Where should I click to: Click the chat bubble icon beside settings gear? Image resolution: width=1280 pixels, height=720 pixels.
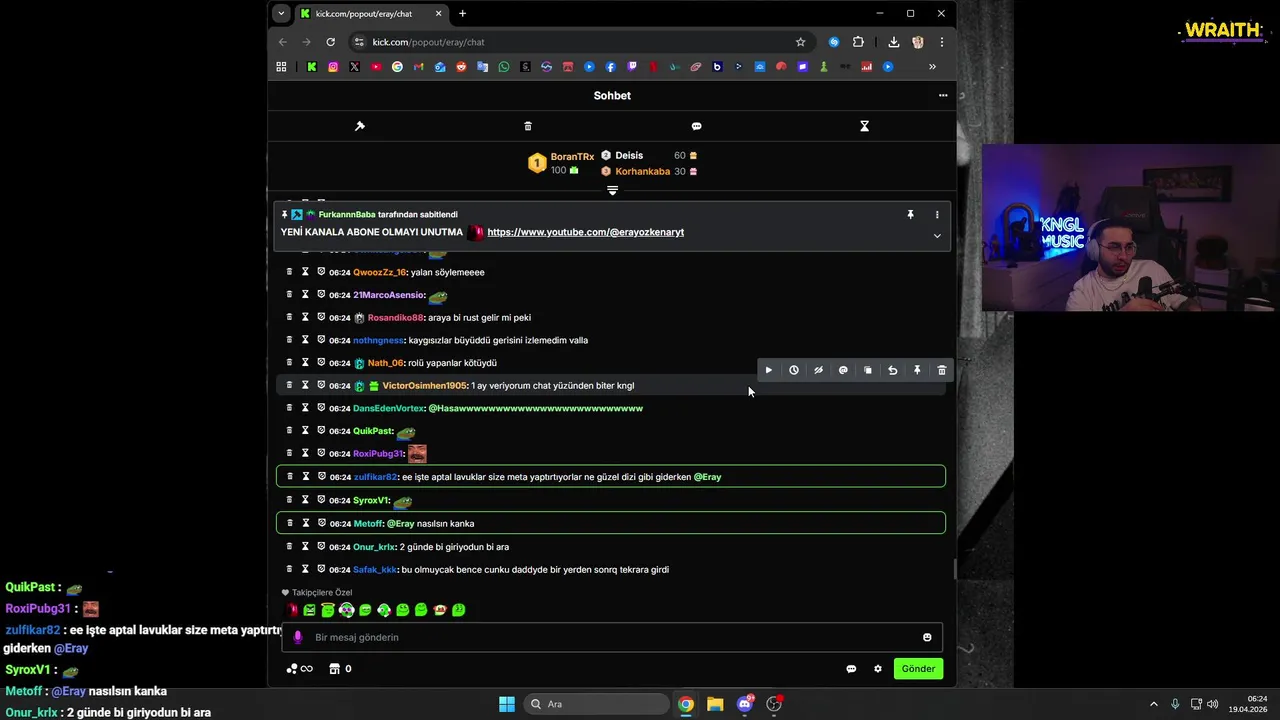(x=851, y=669)
